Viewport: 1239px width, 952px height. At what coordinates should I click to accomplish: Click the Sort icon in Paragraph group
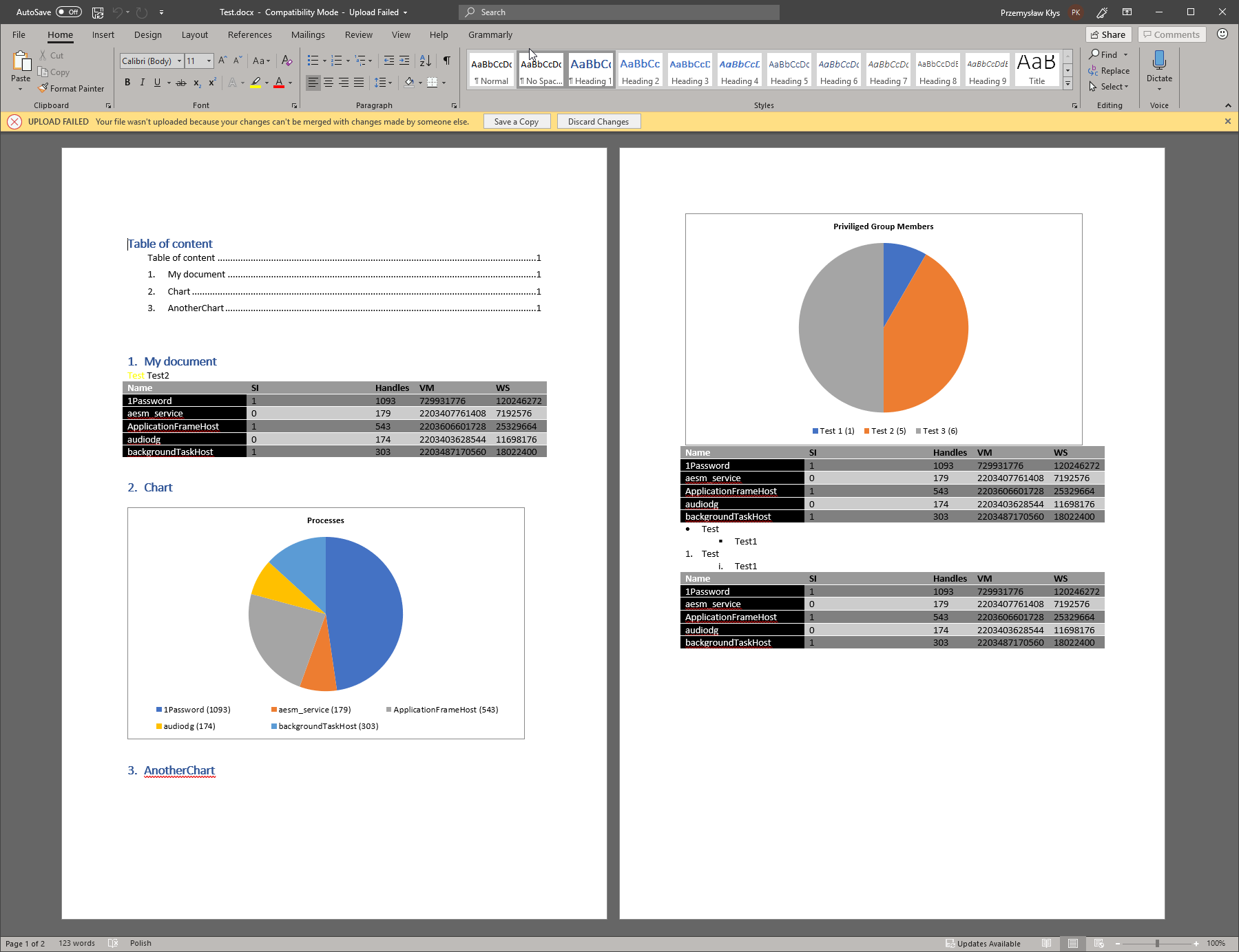(425, 61)
